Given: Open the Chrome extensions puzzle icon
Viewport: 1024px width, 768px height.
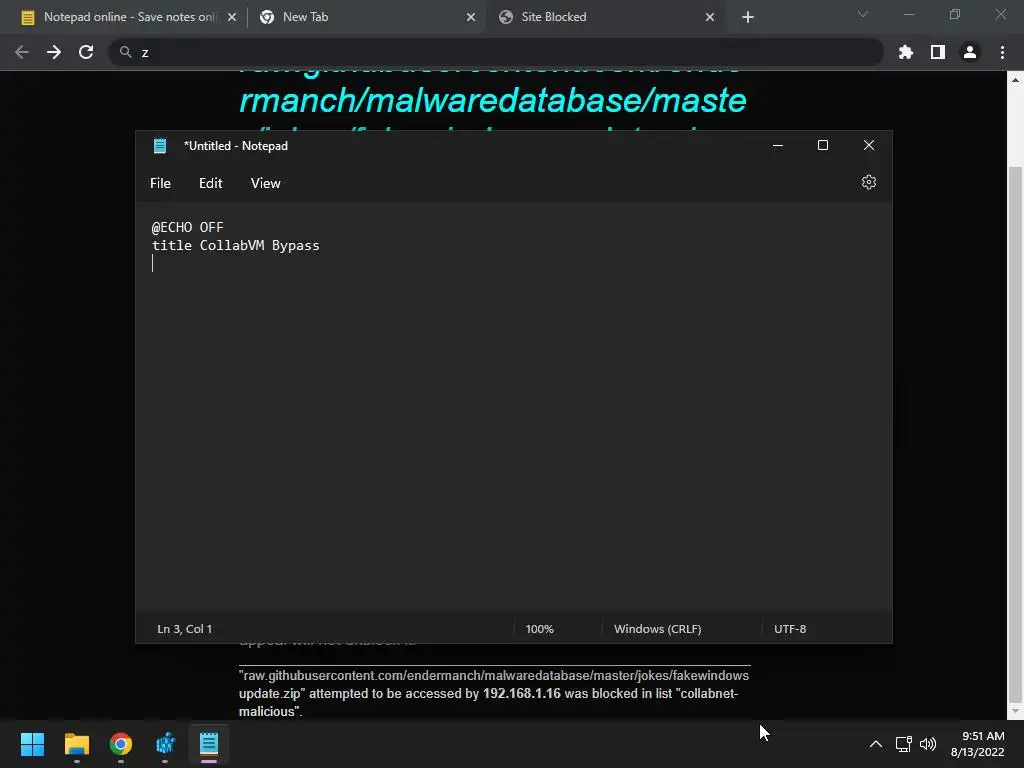Looking at the screenshot, I should [905, 52].
